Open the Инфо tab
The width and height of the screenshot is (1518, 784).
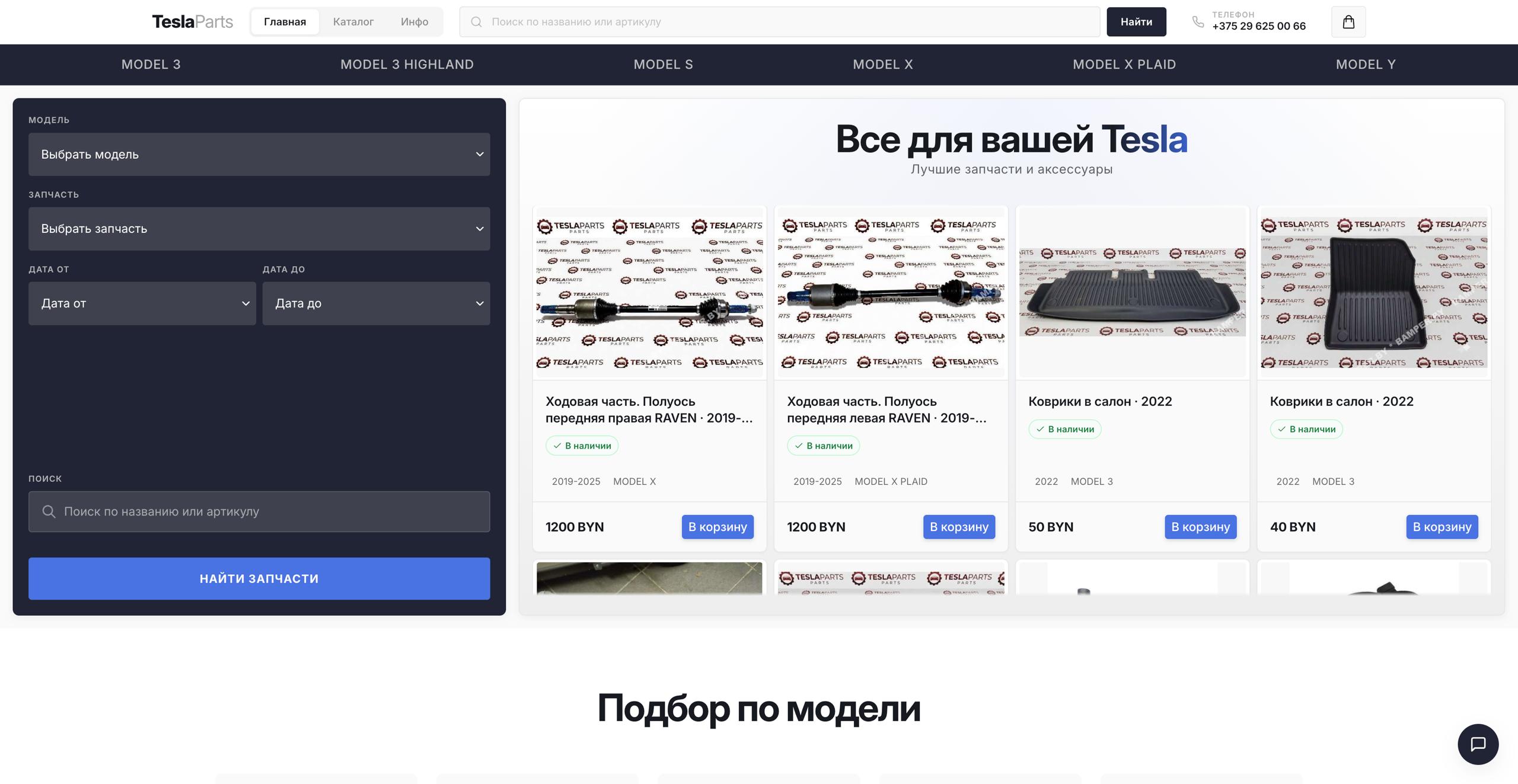click(x=414, y=22)
